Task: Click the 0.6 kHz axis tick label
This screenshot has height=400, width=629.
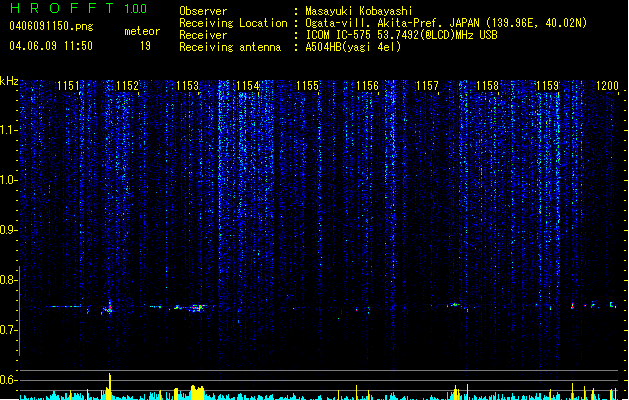Action: tap(9, 380)
